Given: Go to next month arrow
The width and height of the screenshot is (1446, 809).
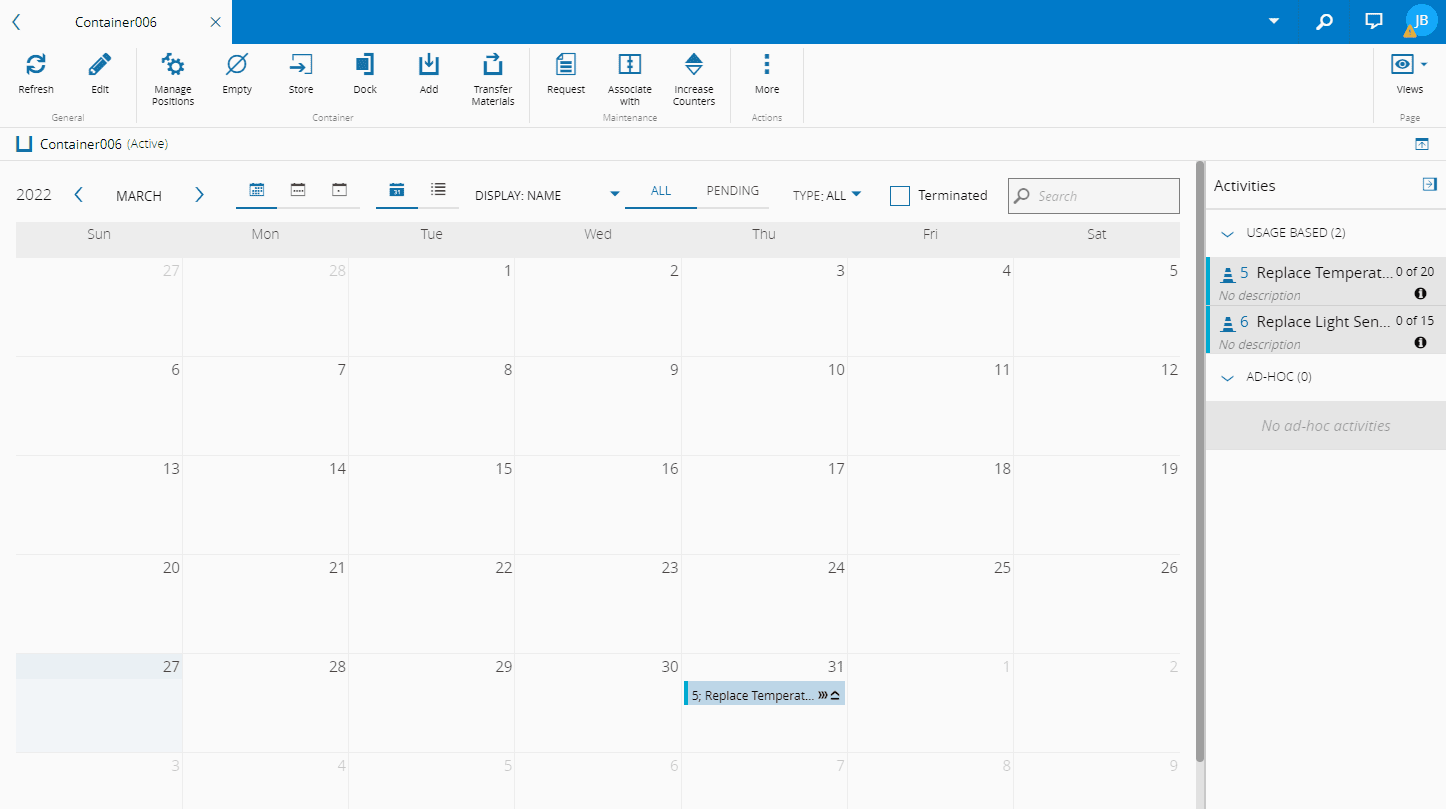Looking at the screenshot, I should pos(199,195).
